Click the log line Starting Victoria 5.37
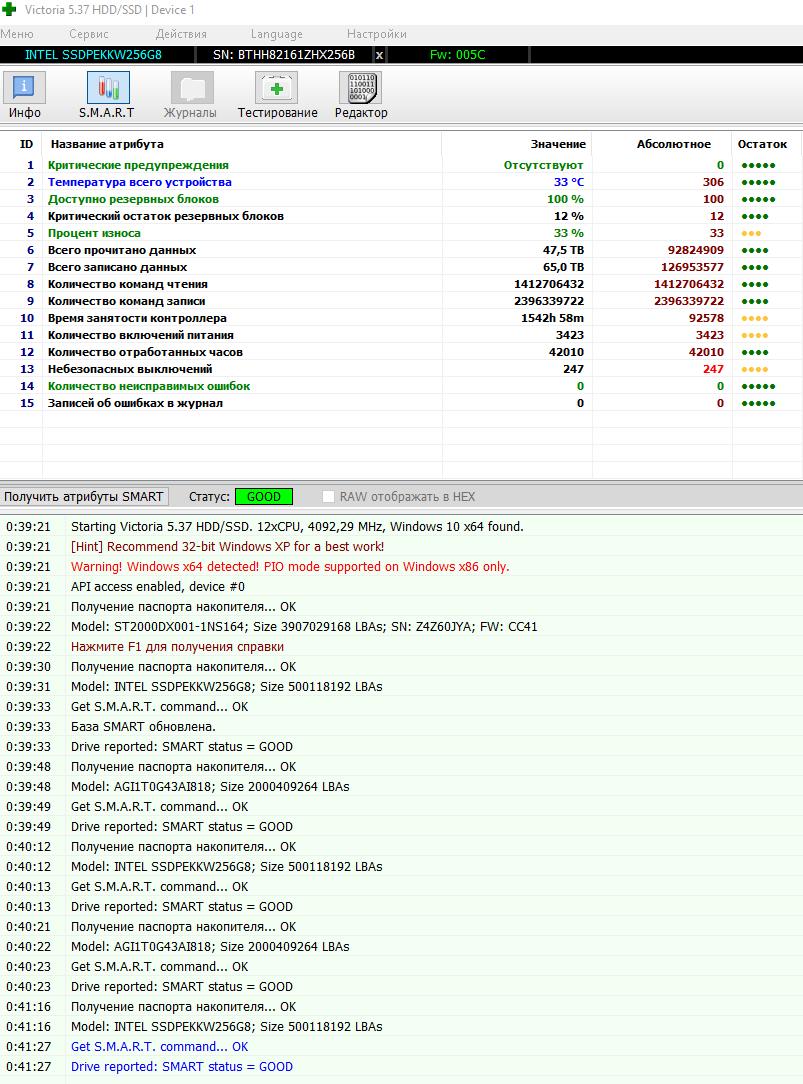The width and height of the screenshot is (803, 1084). tap(297, 526)
